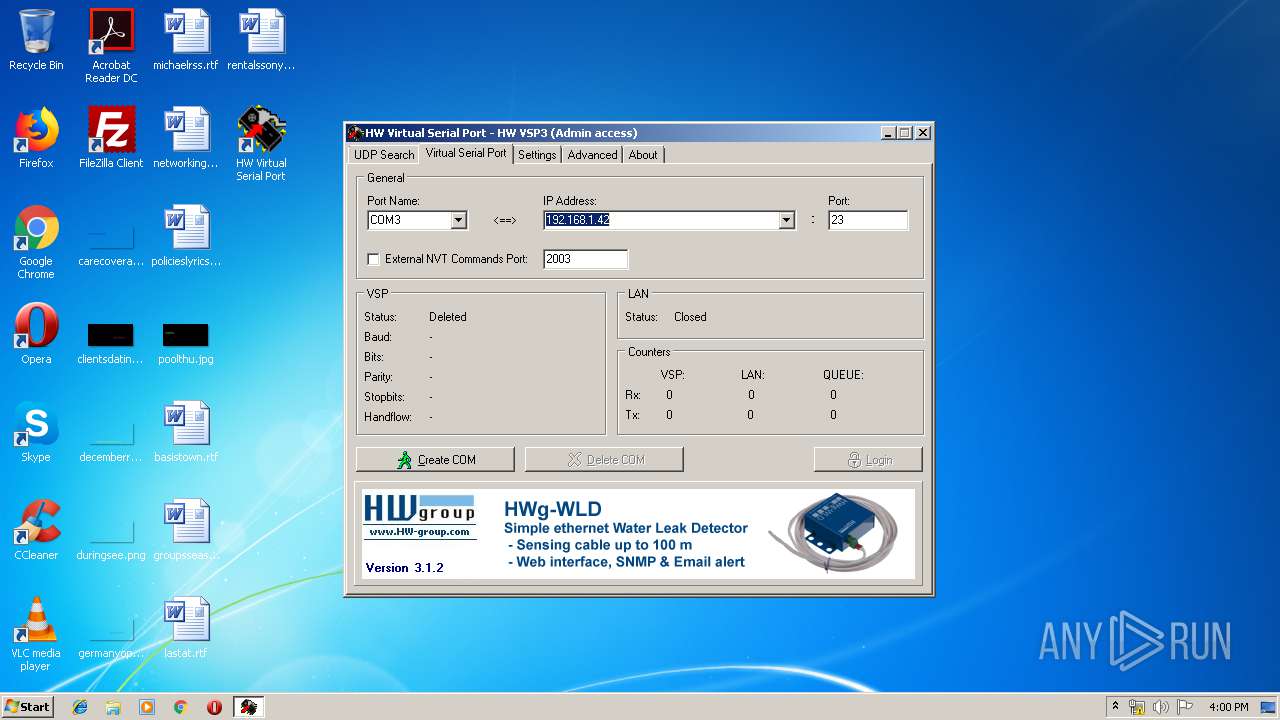Open Internet Explorer from the taskbar
This screenshot has width=1280, height=720.
pos(80,707)
